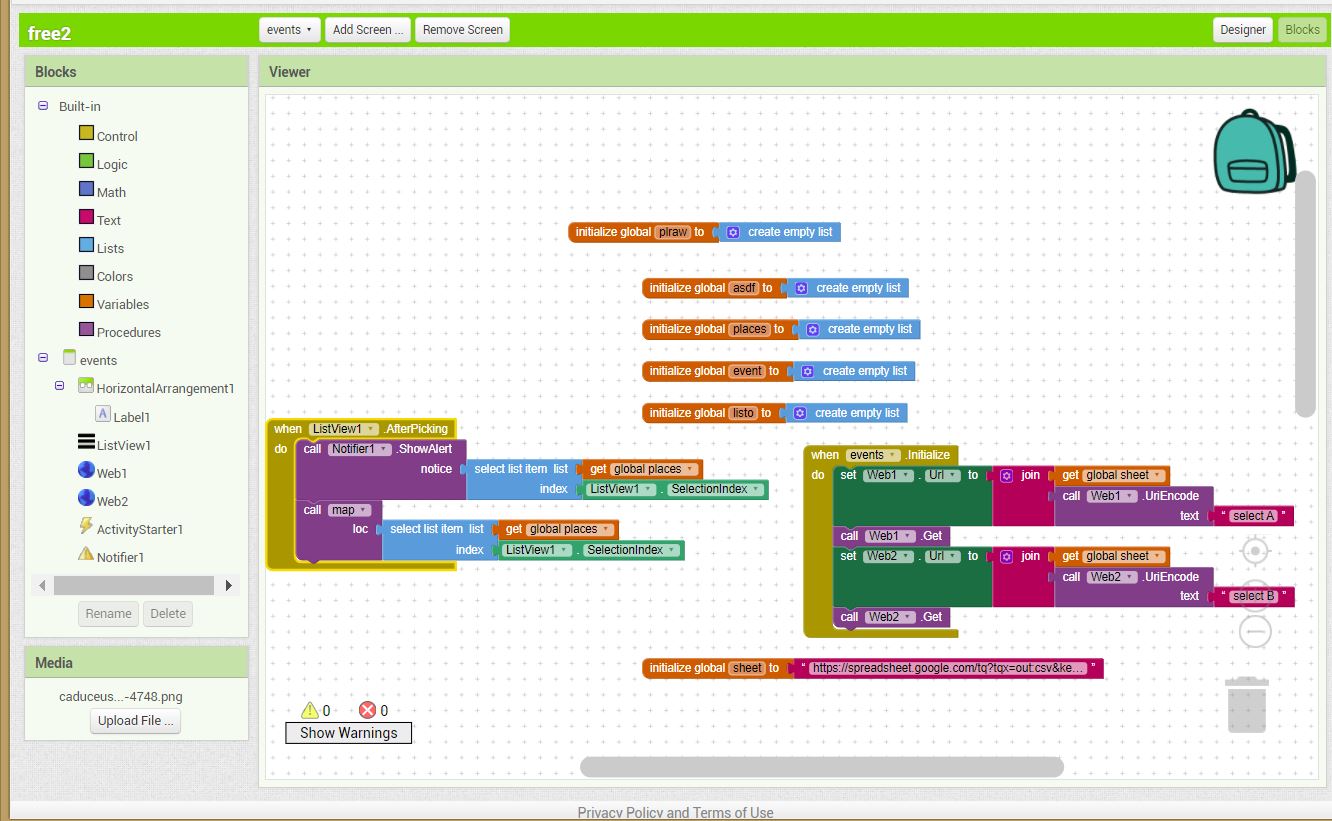Screen dimensions: 1332x821
Task: Select the ListView1 component
Action: pyautogui.click(x=124, y=445)
